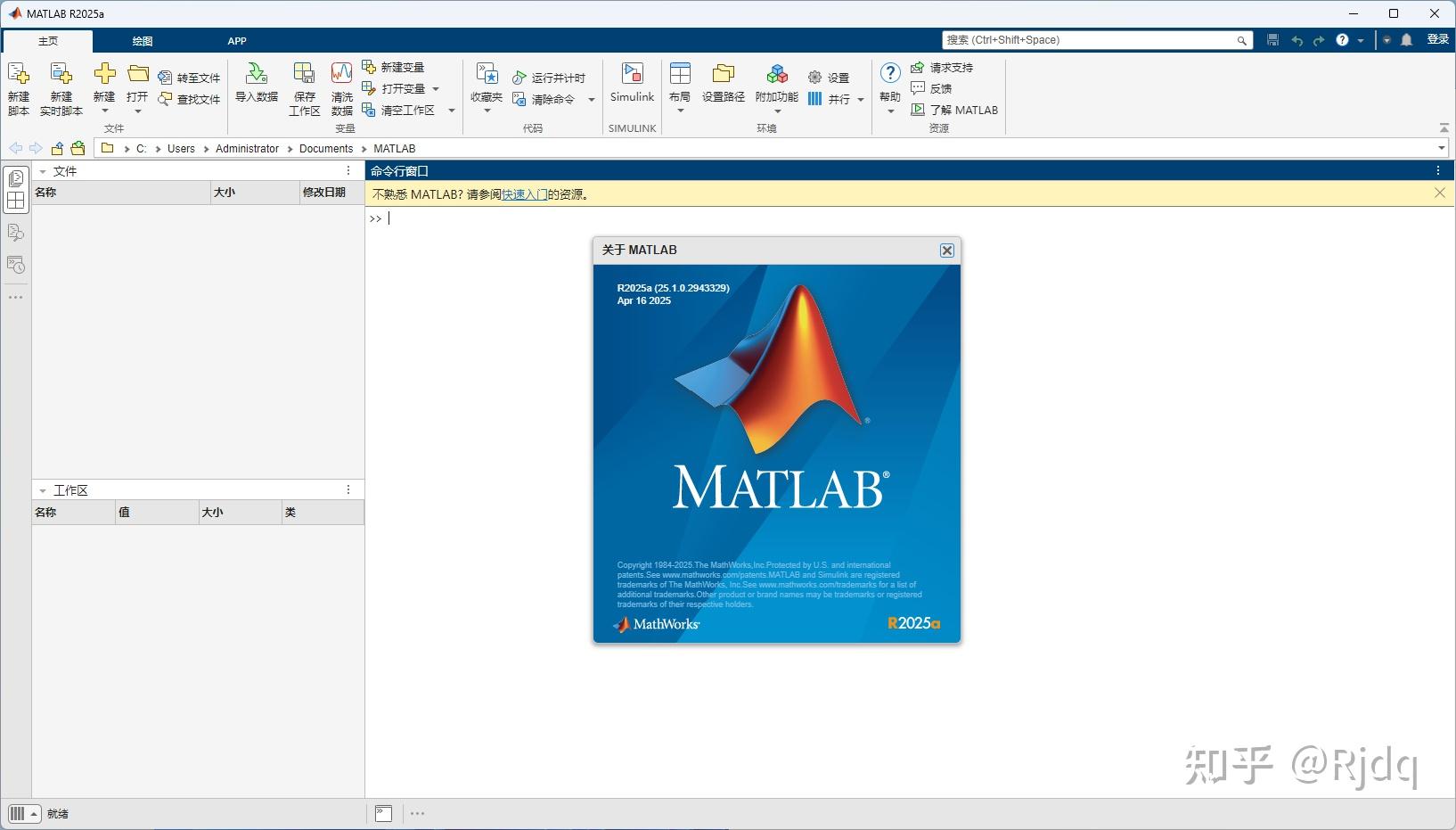Close the 关于 MATLAB dialog
Screen dimensions: 1456x830
click(946, 251)
